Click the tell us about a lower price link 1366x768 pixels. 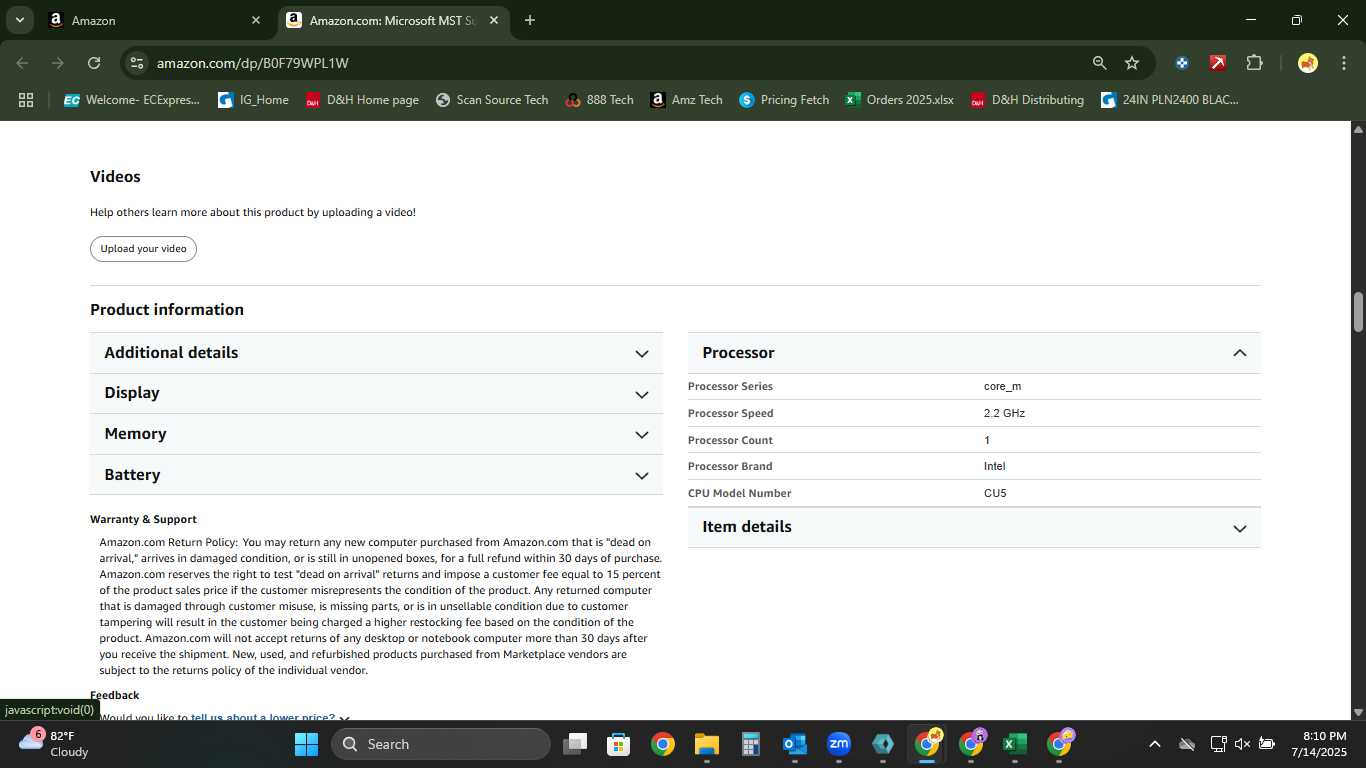(x=263, y=717)
